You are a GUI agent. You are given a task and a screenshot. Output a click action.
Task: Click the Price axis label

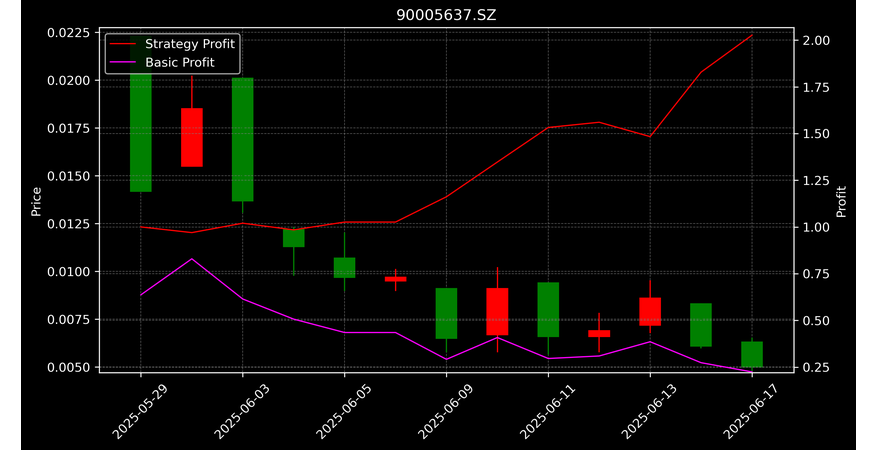pyautogui.click(x=36, y=202)
